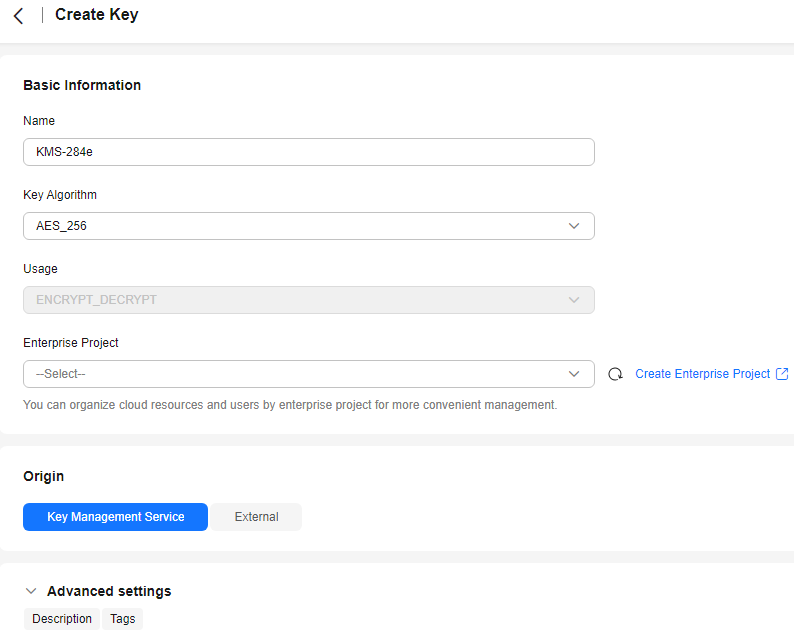Image resolution: width=794 pixels, height=638 pixels.
Task: Select Key Management Service as origin
Action: click(x=115, y=517)
